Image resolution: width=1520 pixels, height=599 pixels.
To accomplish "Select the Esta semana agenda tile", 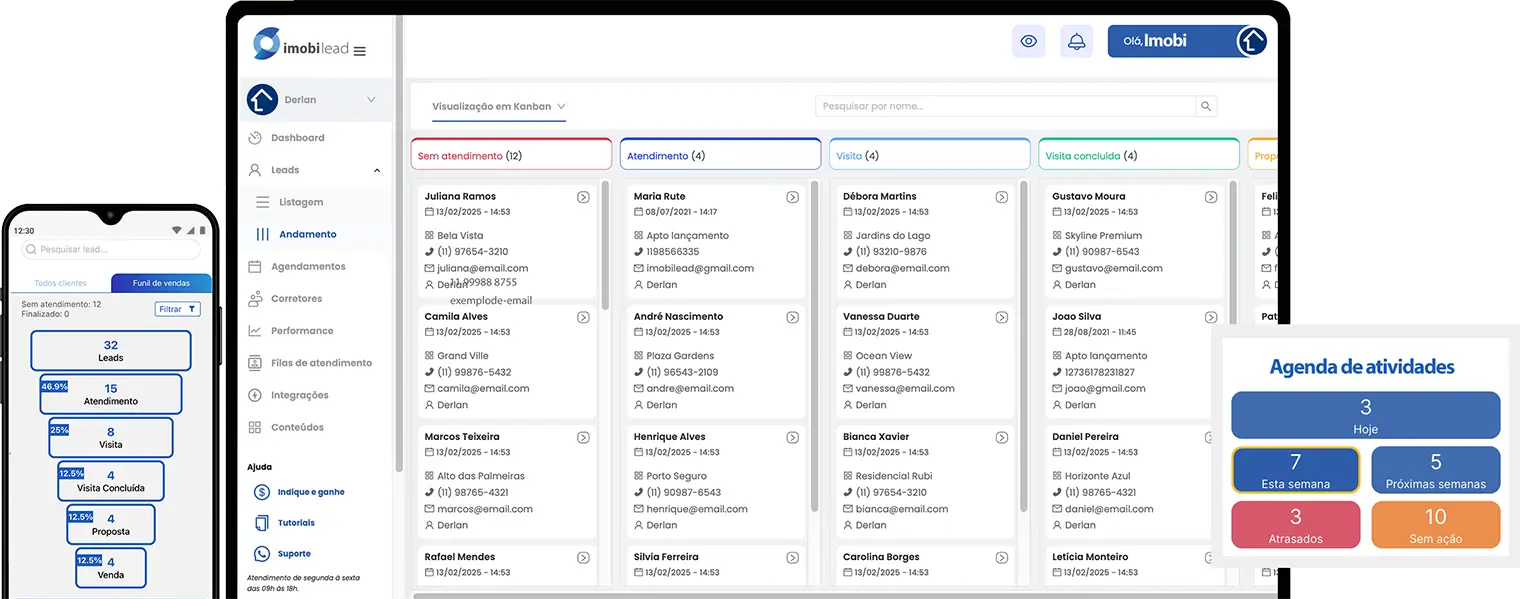I will 1295,470.
